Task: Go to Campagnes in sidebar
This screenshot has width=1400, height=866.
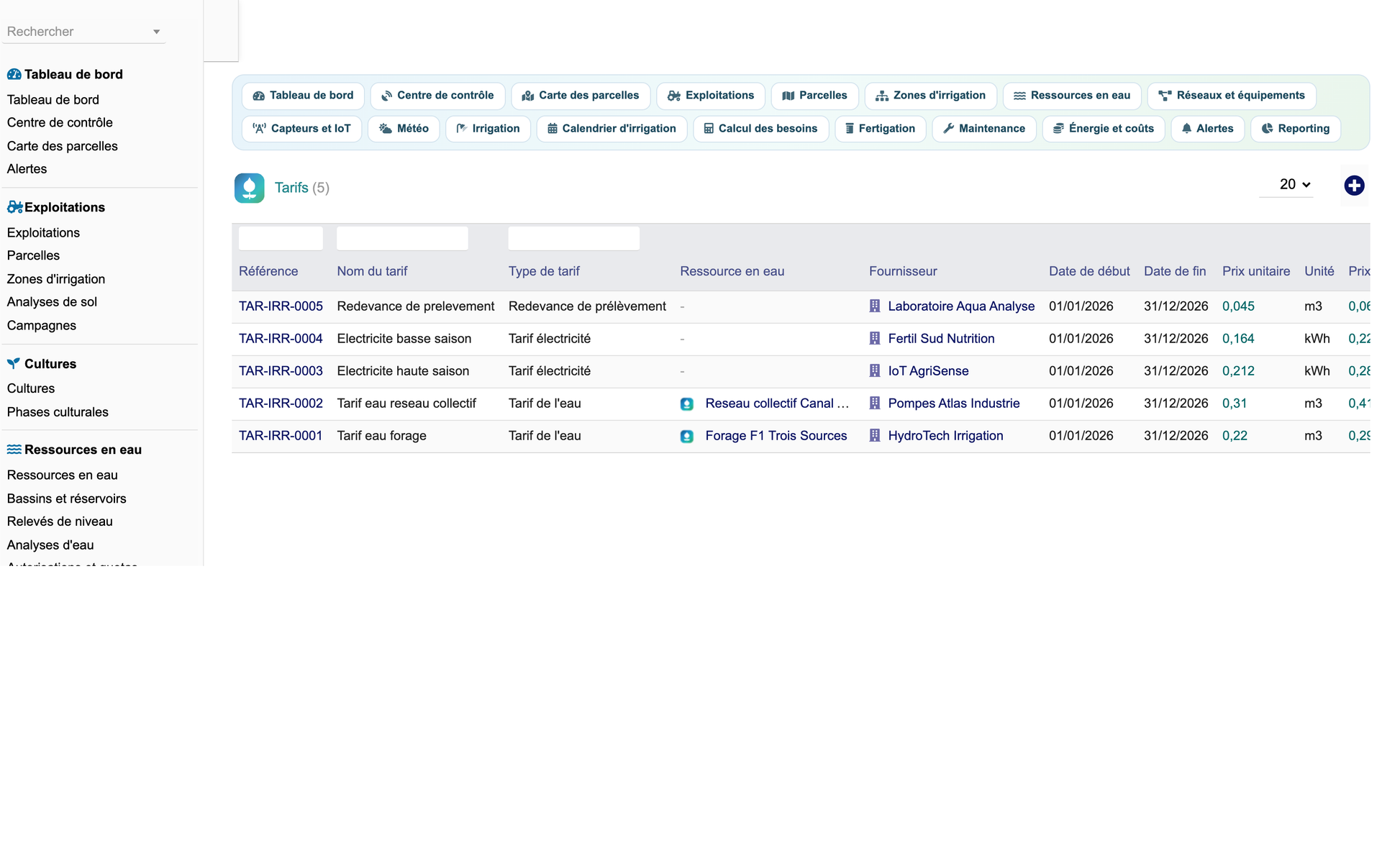Action: (x=41, y=325)
